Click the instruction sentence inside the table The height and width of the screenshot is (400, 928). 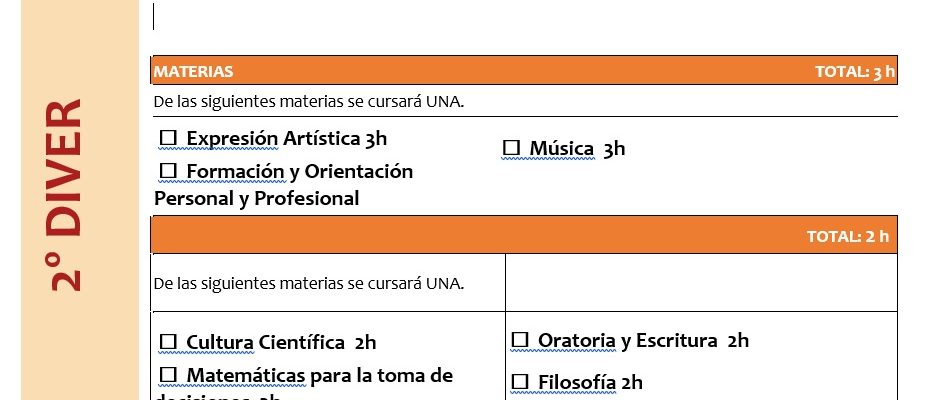(x=309, y=283)
